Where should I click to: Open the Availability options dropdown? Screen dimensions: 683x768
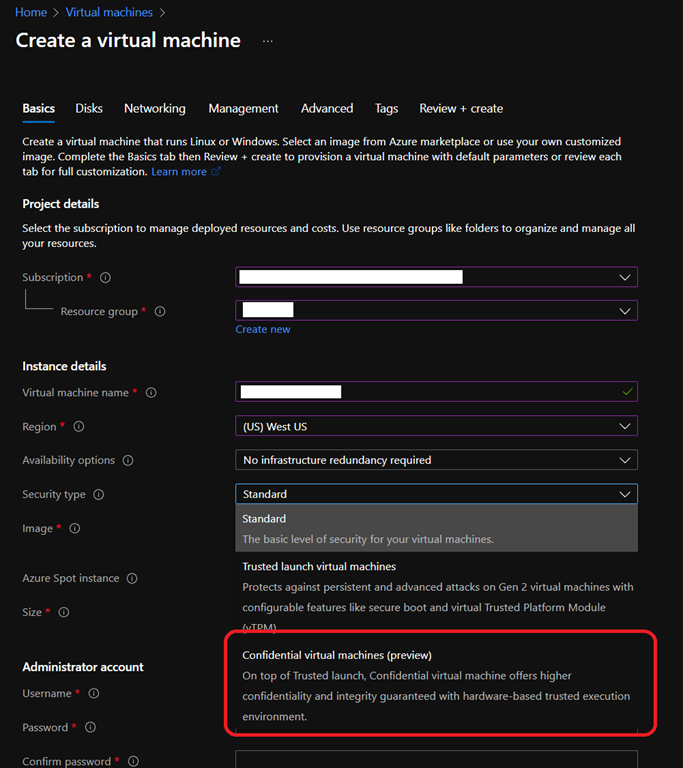coord(436,460)
